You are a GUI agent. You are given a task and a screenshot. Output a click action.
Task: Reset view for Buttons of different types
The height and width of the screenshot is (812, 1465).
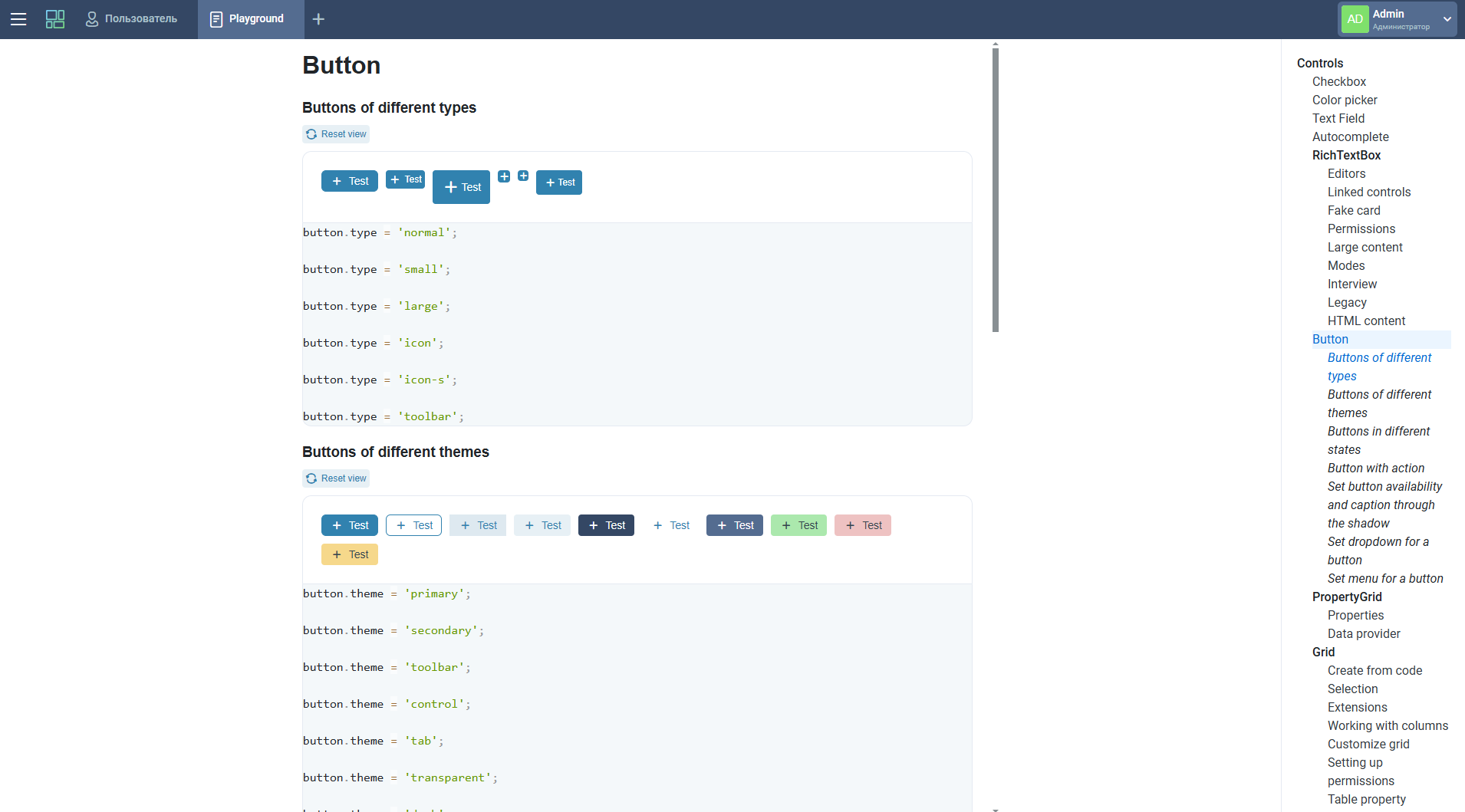(x=336, y=134)
